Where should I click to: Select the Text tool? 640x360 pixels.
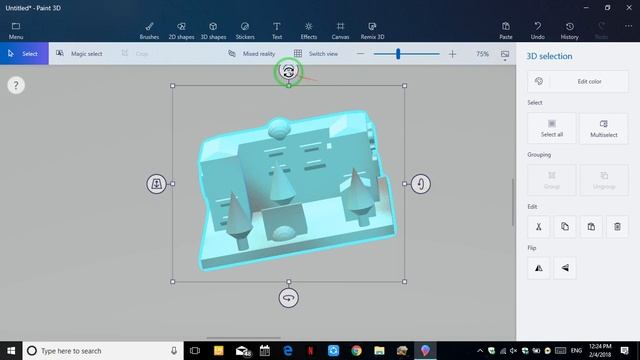click(277, 31)
